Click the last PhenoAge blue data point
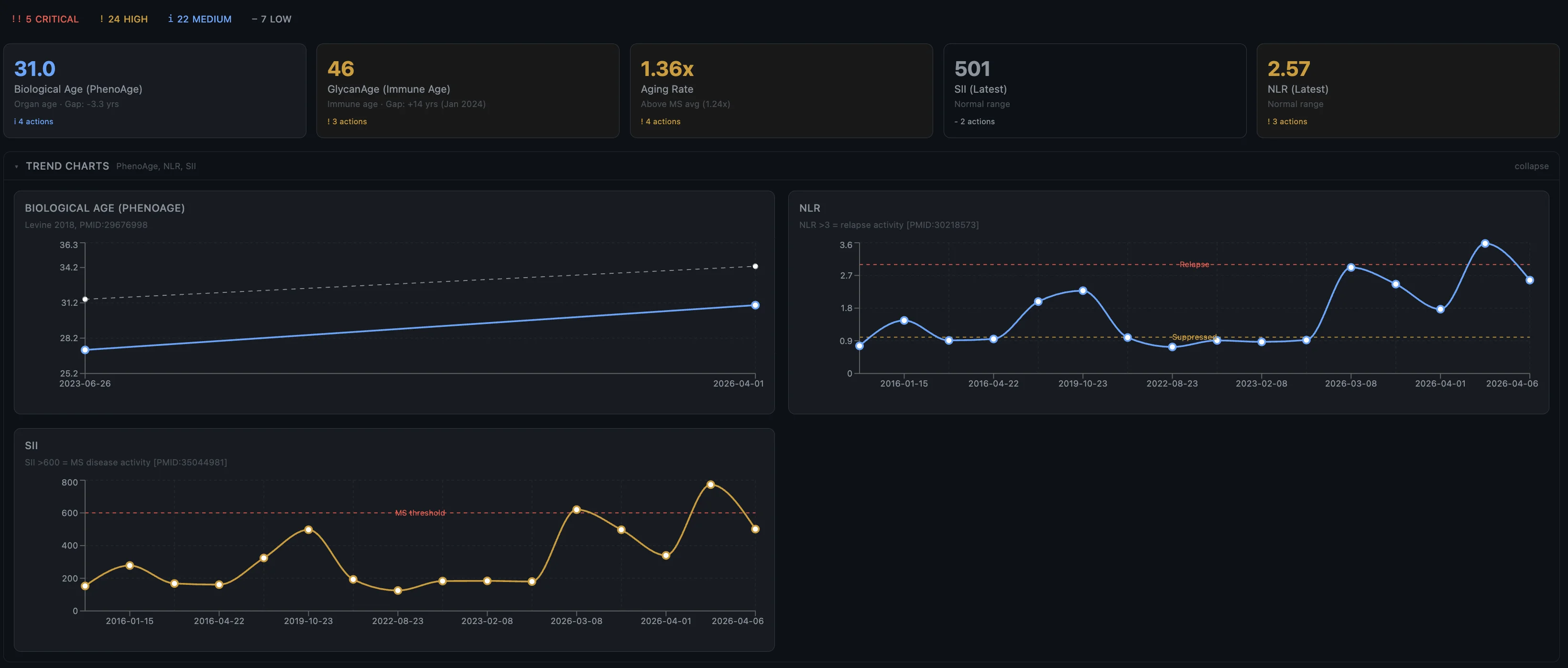The width and height of the screenshot is (1568, 668). coord(755,305)
